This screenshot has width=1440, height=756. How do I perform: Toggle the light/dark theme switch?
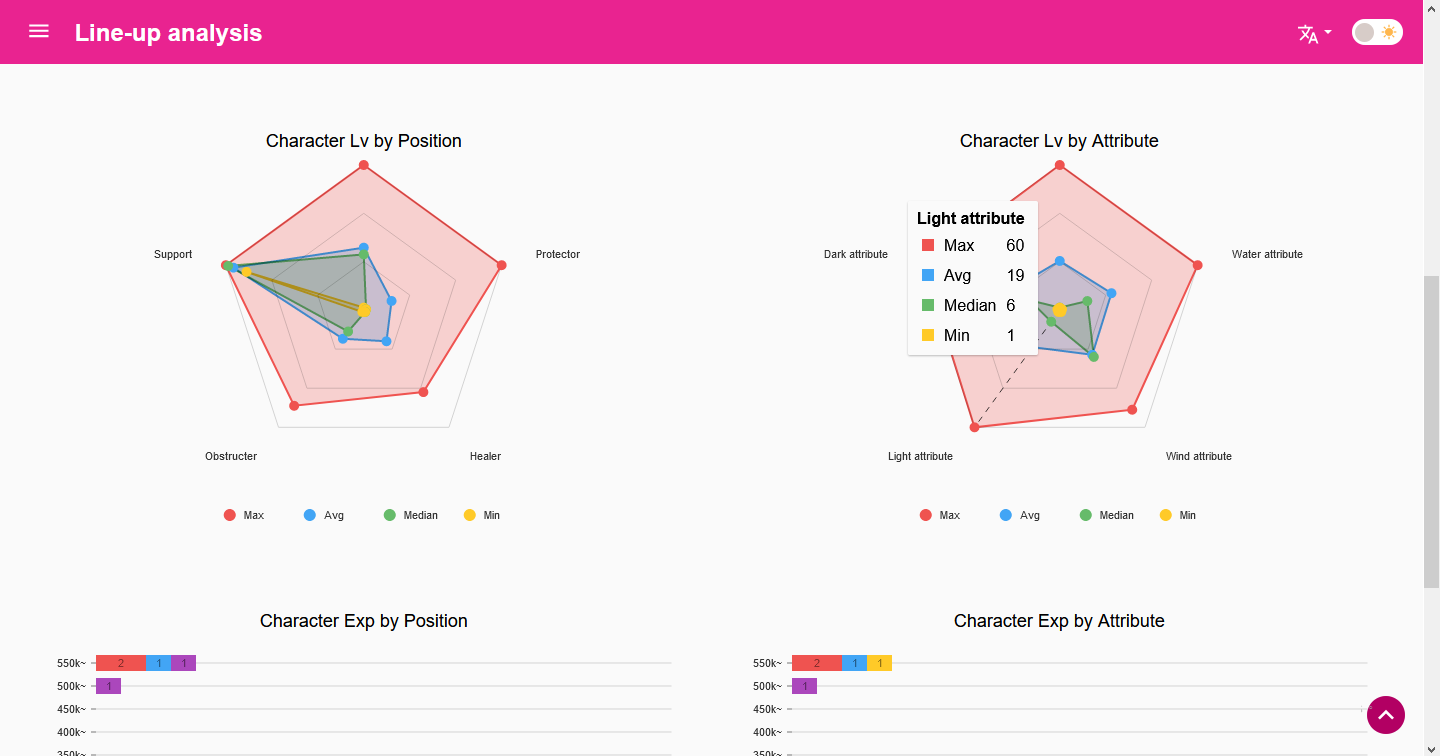(x=1377, y=32)
